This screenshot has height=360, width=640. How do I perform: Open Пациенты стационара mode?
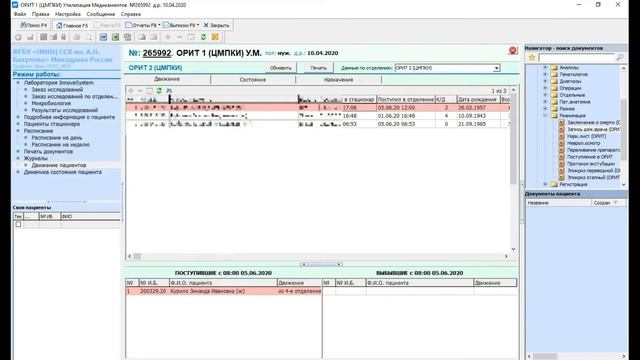(x=51, y=124)
